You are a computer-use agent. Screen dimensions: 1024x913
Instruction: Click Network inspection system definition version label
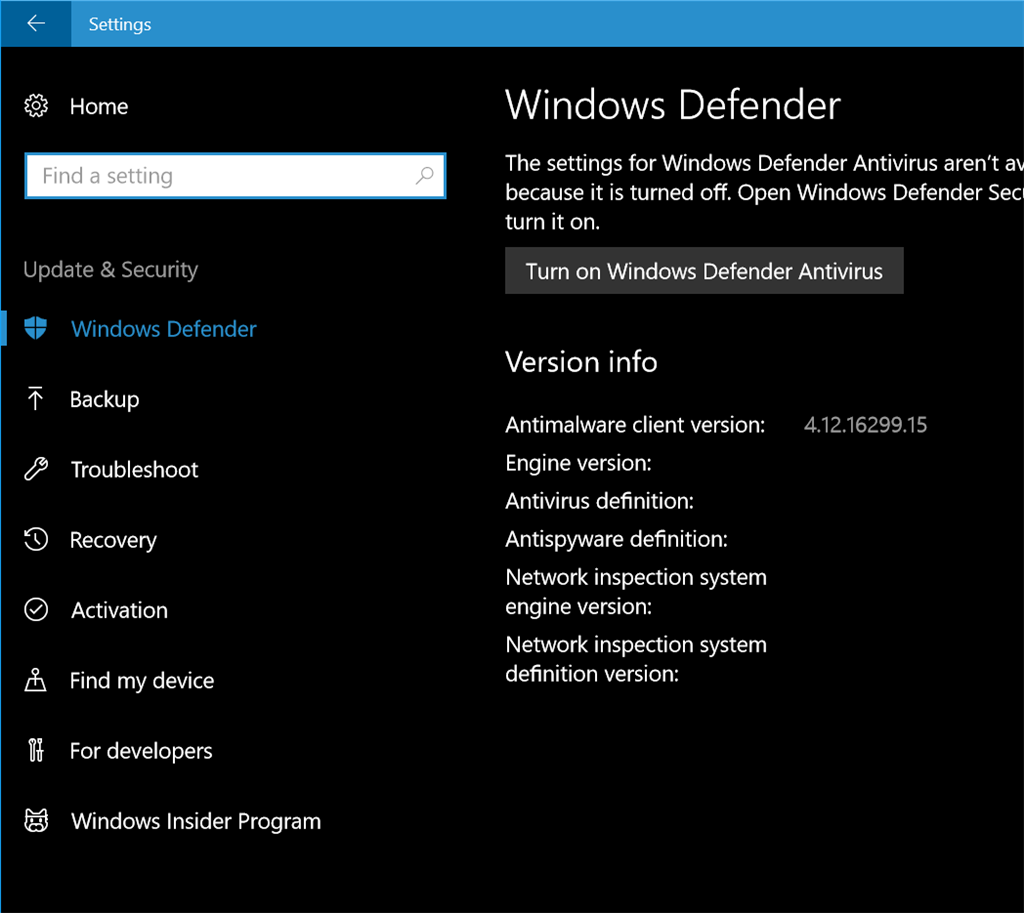click(636, 659)
